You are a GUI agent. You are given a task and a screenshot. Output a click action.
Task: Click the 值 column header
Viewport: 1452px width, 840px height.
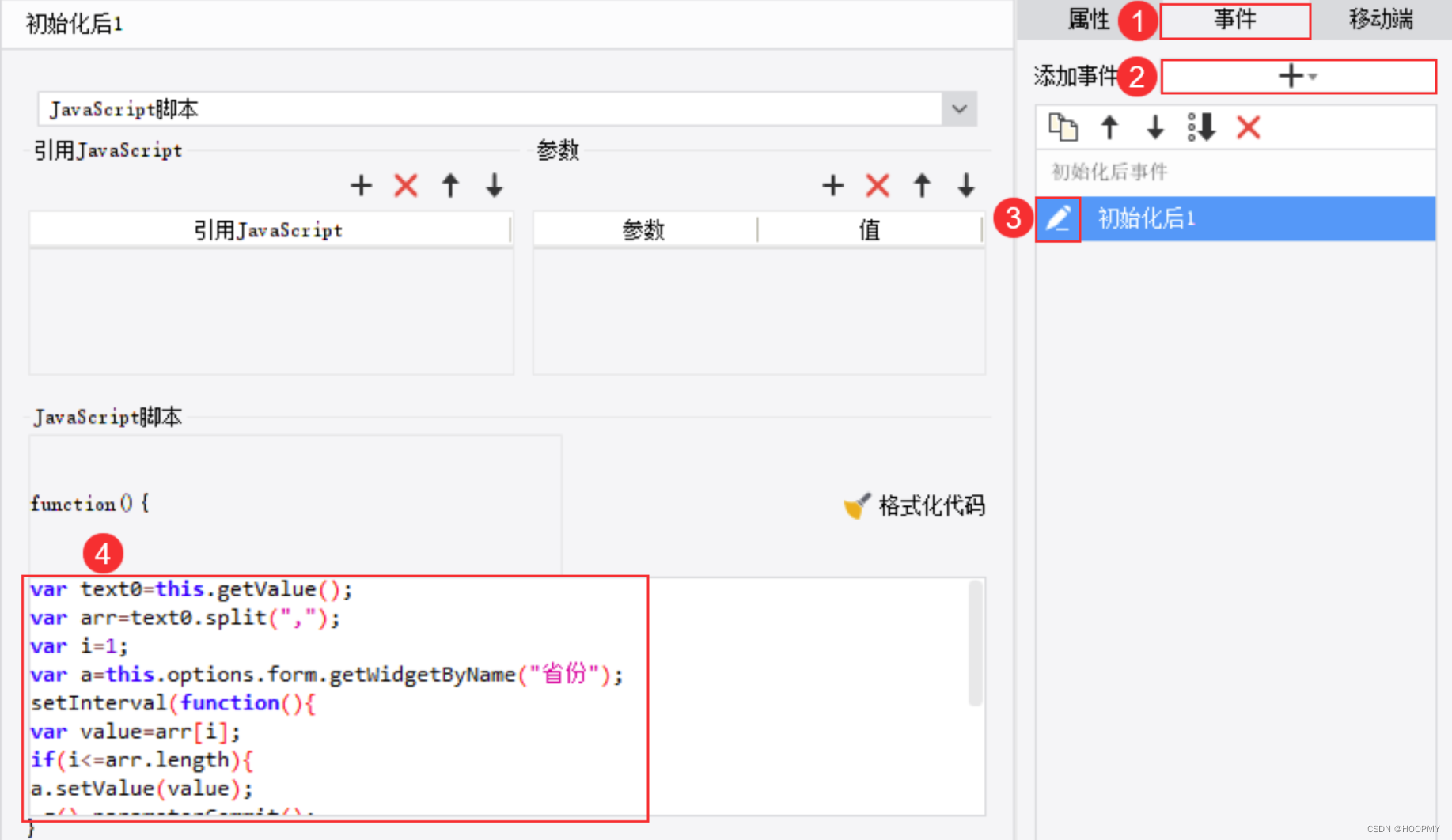pyautogui.click(x=870, y=230)
